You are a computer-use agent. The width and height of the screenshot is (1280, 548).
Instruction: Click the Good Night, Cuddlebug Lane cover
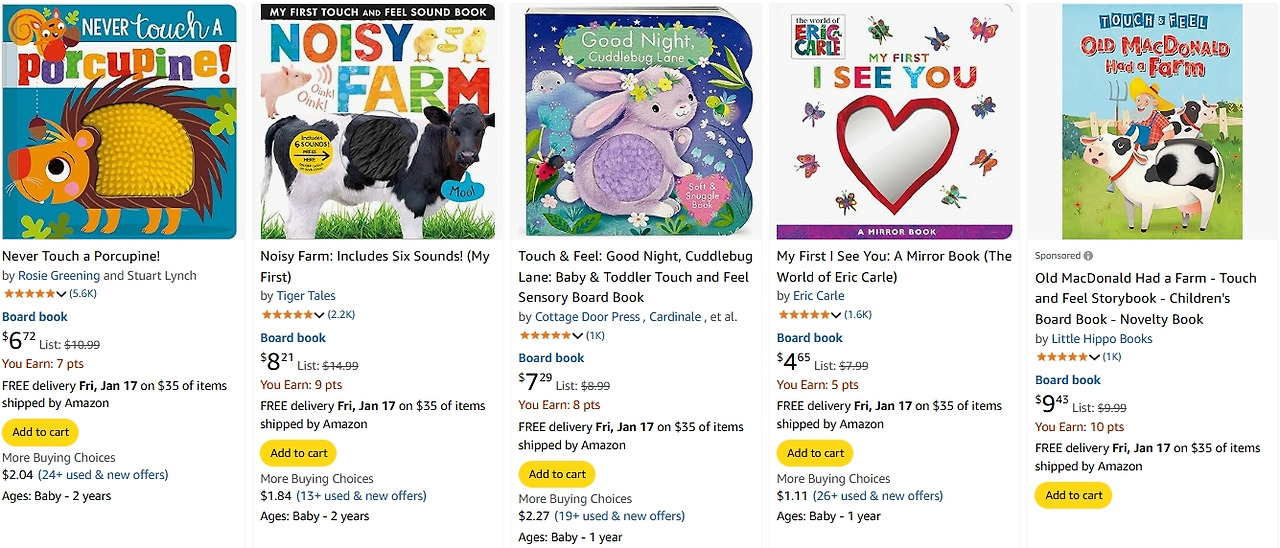click(x=636, y=121)
